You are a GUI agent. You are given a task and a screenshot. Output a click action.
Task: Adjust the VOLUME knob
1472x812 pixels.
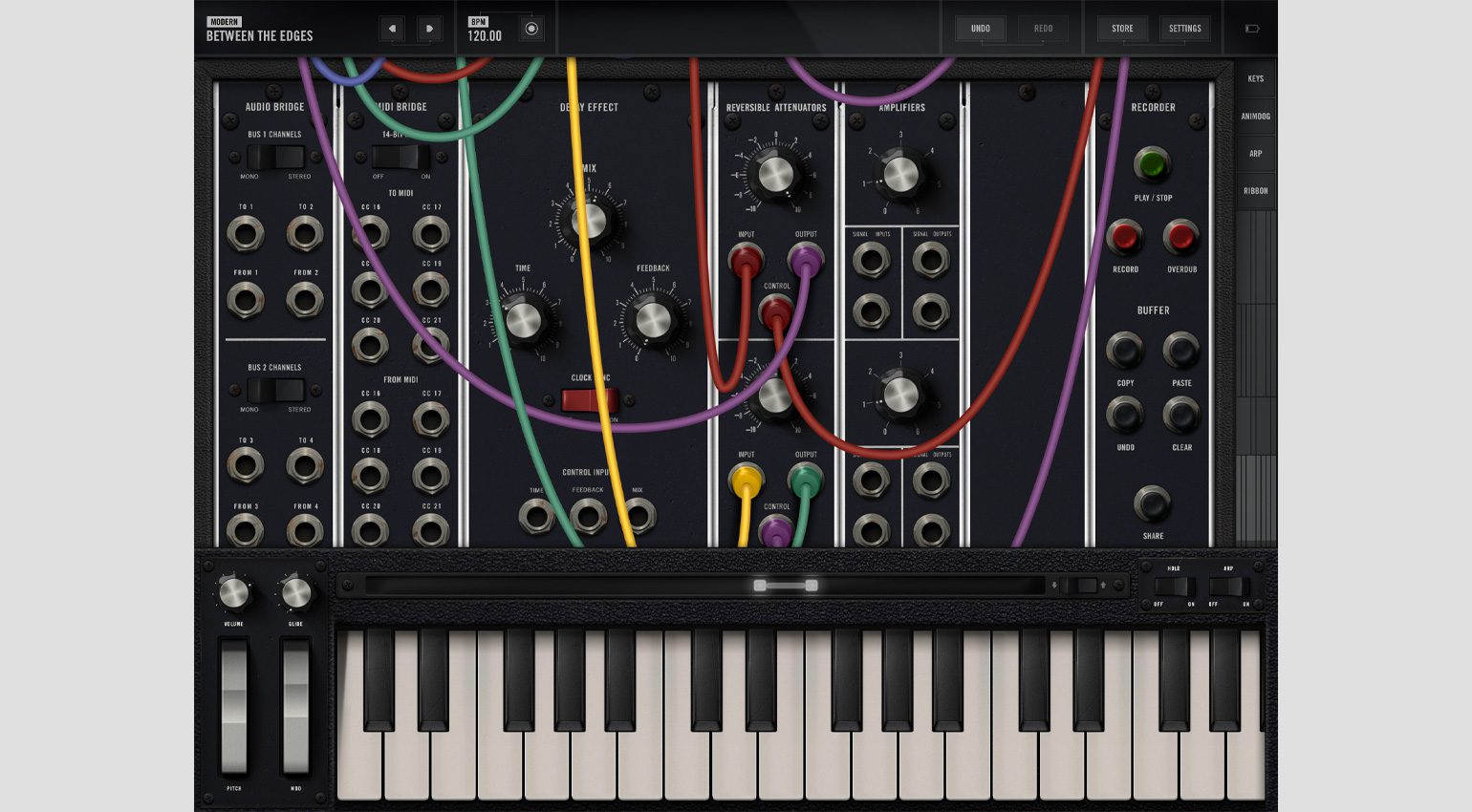(233, 593)
